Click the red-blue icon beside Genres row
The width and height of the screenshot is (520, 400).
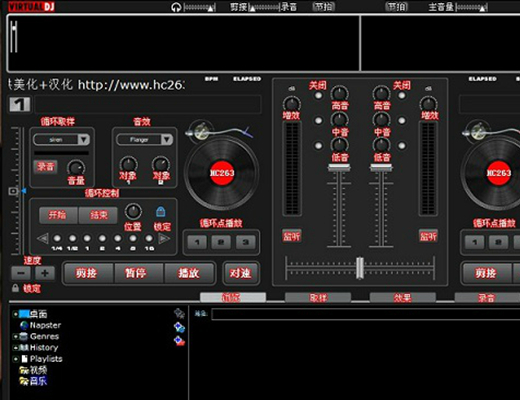click(179, 341)
